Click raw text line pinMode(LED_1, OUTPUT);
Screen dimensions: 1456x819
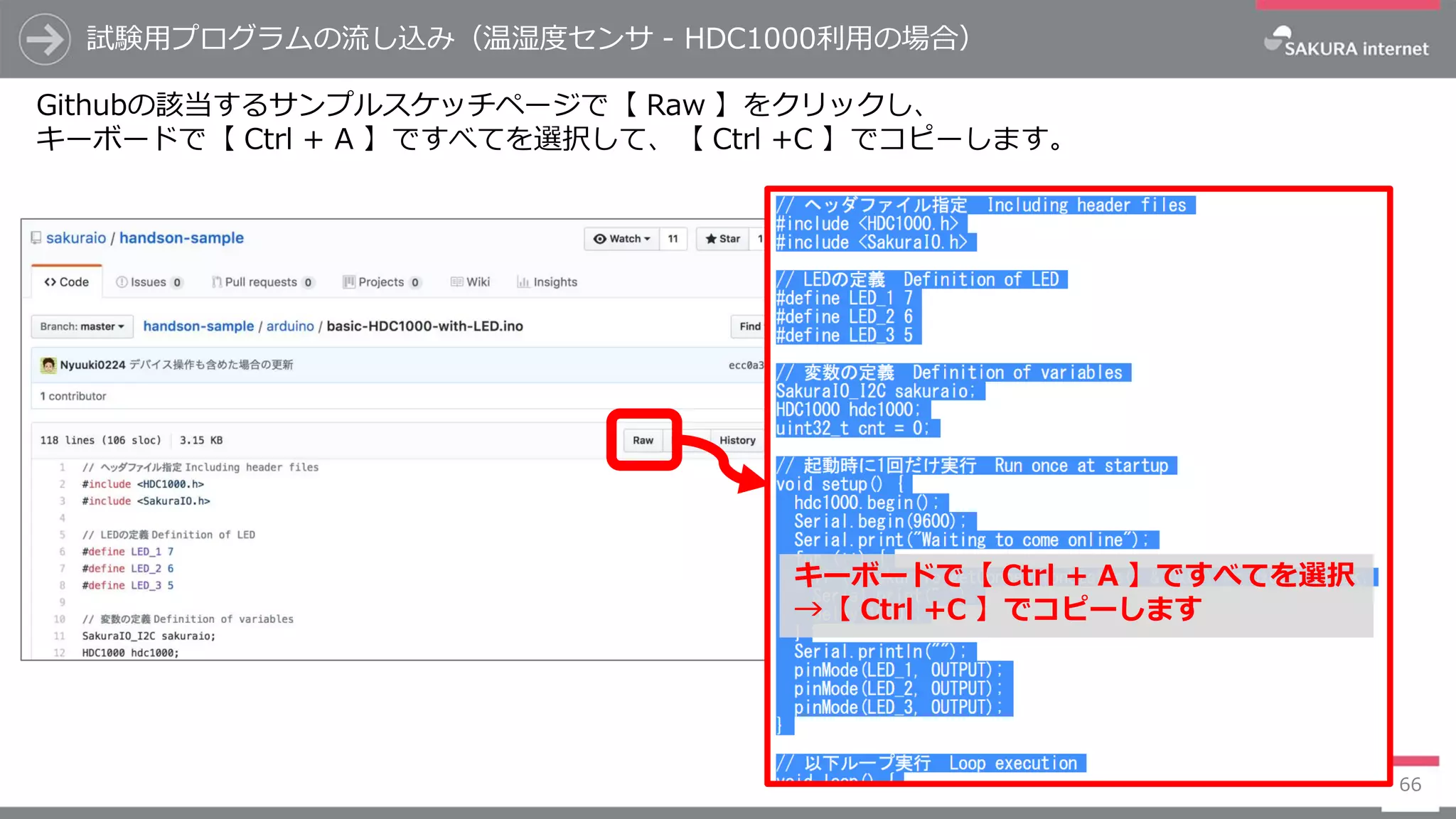899,670
